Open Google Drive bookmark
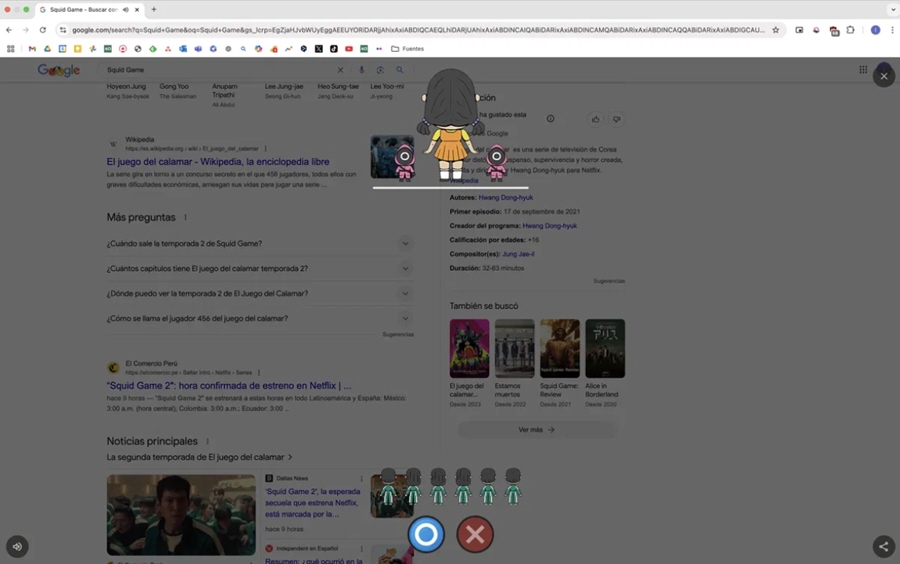Image resolution: width=900 pixels, height=564 pixels. [x=47, y=49]
